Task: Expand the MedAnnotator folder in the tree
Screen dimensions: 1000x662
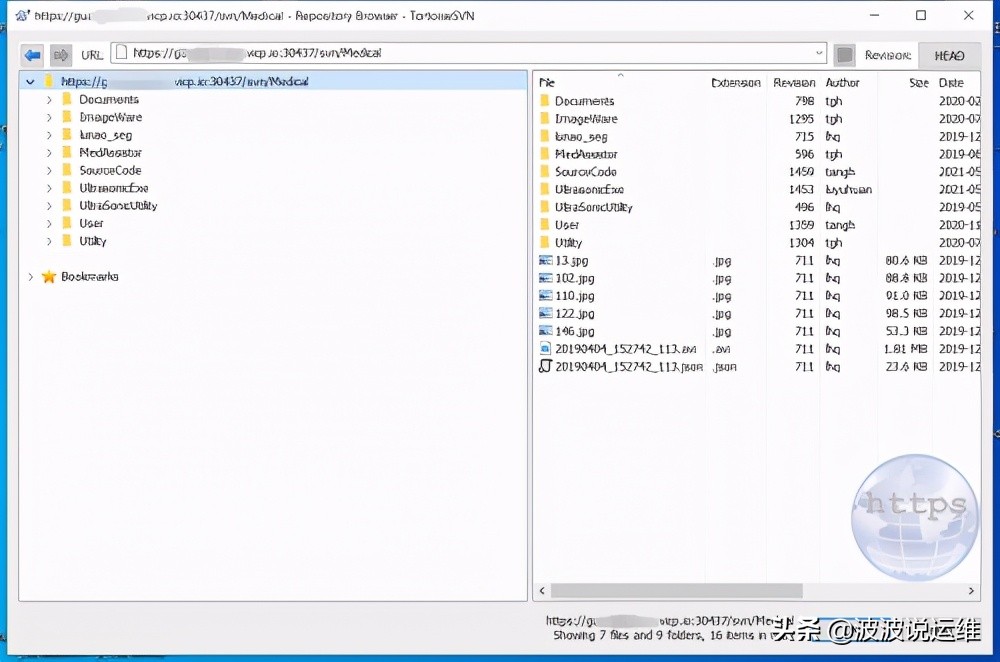Action: pyautogui.click(x=49, y=153)
